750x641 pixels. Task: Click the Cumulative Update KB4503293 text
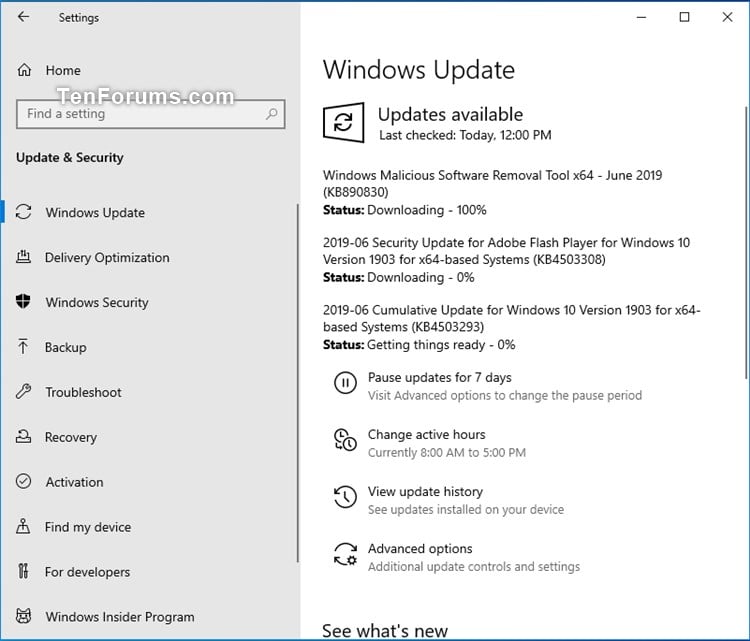click(511, 319)
